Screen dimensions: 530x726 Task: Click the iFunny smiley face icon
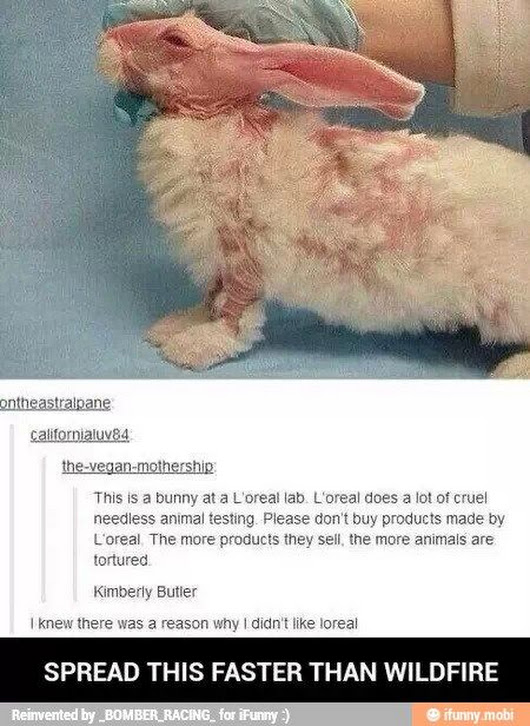(x=432, y=714)
